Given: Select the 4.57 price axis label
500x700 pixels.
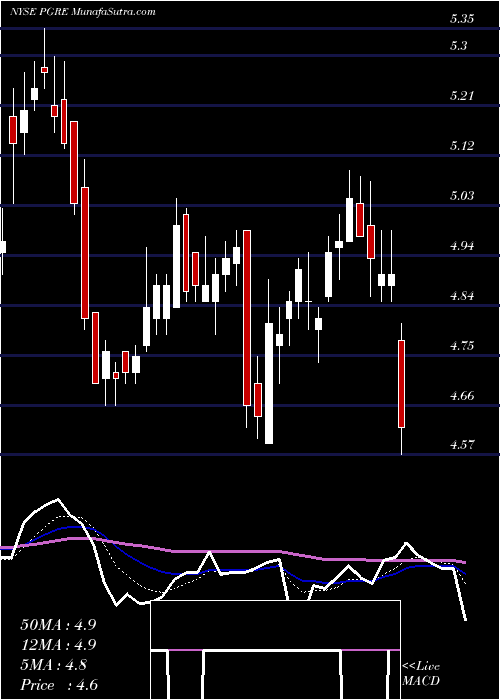Looking at the screenshot, I should tap(462, 444).
